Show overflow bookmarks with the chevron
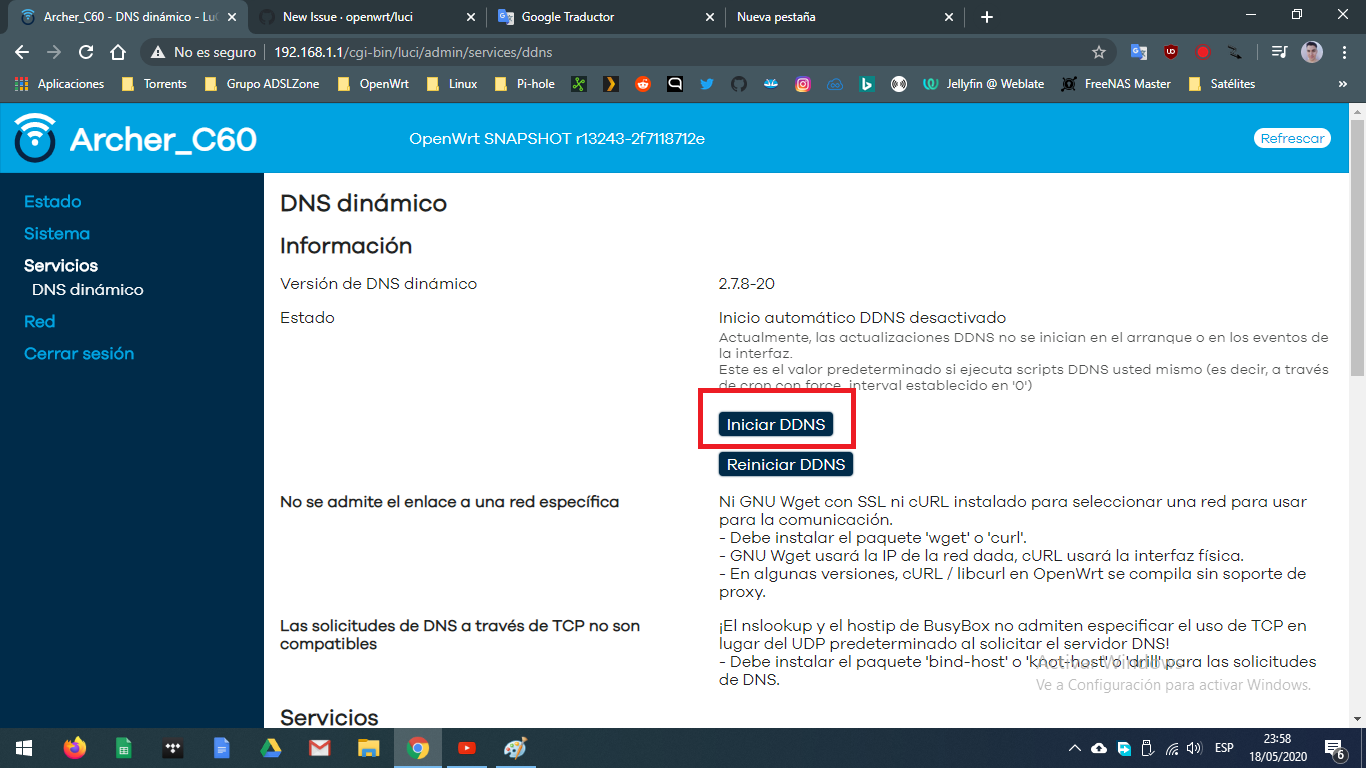This screenshot has height=768, width=1366. click(1344, 84)
